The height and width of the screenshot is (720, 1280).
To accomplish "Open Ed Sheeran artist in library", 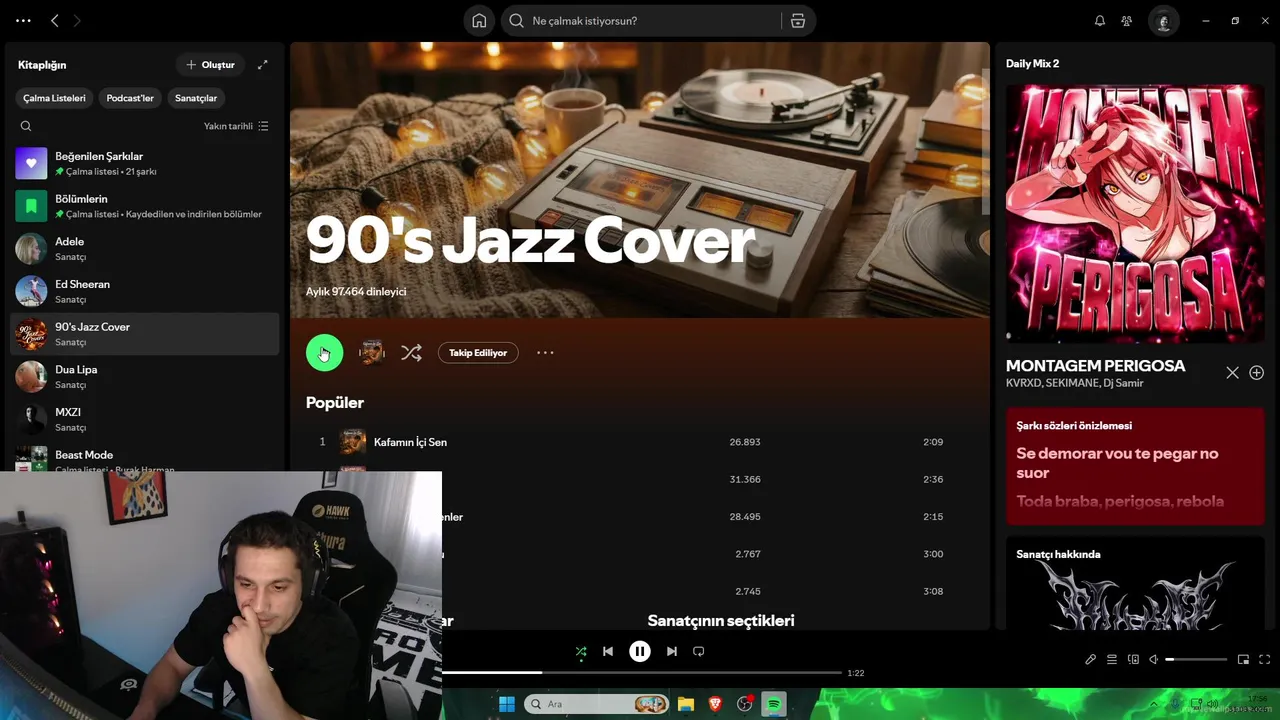I will coord(144,291).
